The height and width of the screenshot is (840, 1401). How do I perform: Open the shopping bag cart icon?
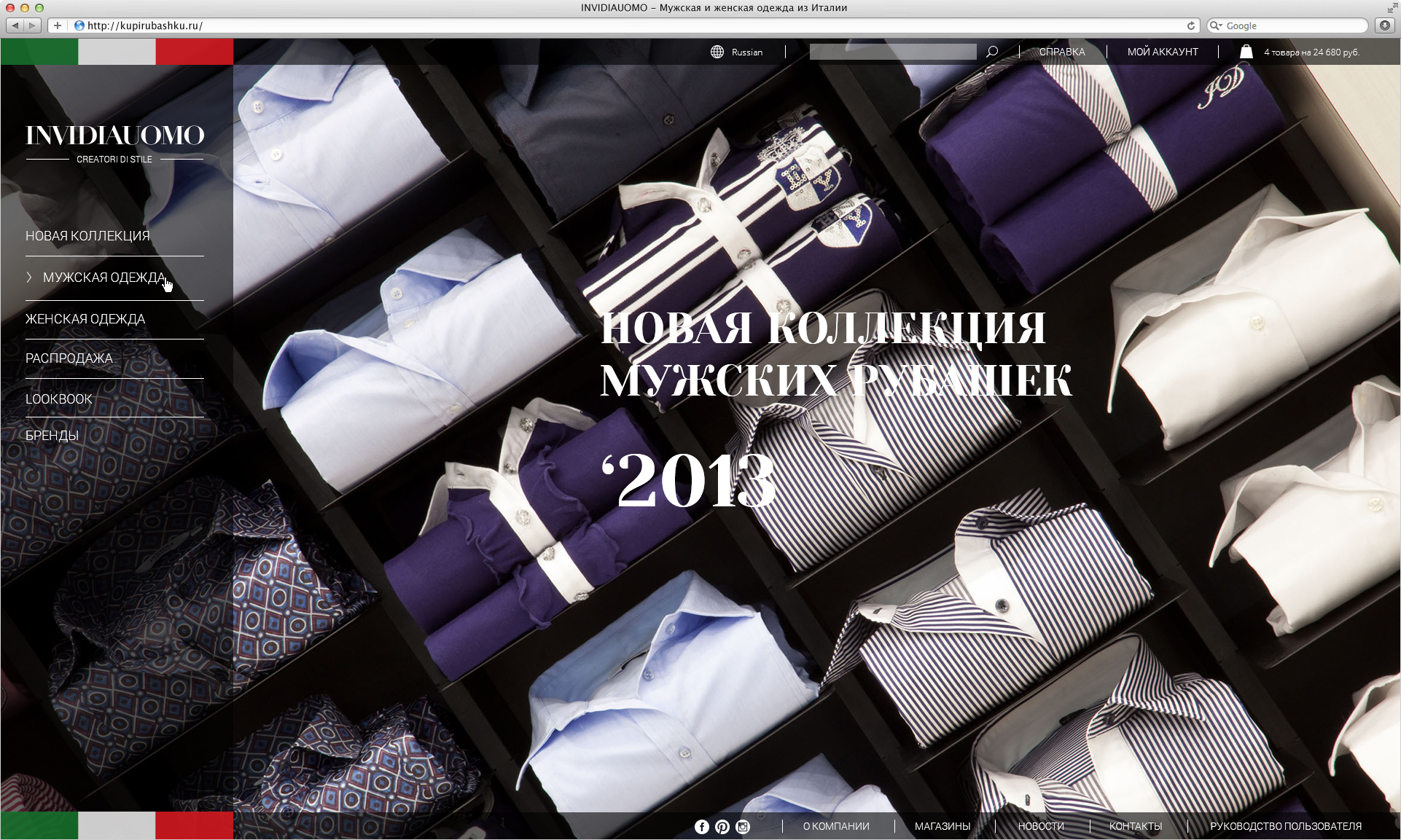click(x=1246, y=52)
